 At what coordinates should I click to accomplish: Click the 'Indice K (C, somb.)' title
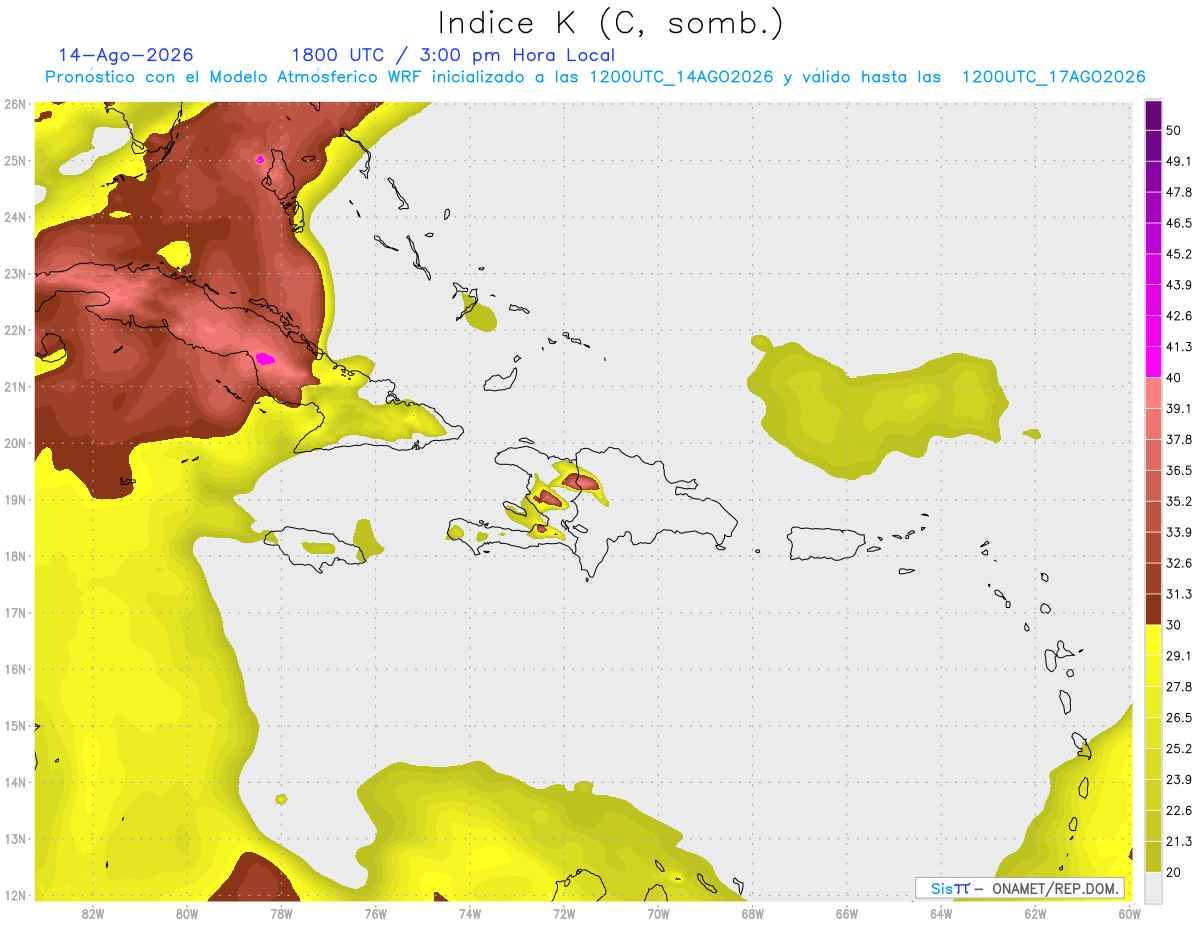611,23
